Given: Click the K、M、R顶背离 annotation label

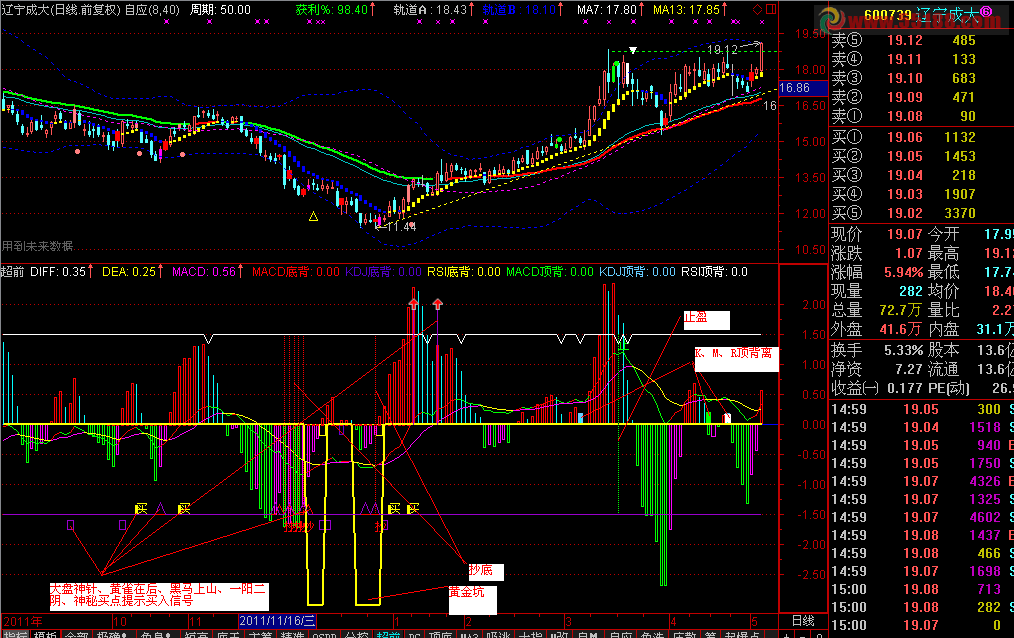Looking at the screenshot, I should tap(736, 359).
